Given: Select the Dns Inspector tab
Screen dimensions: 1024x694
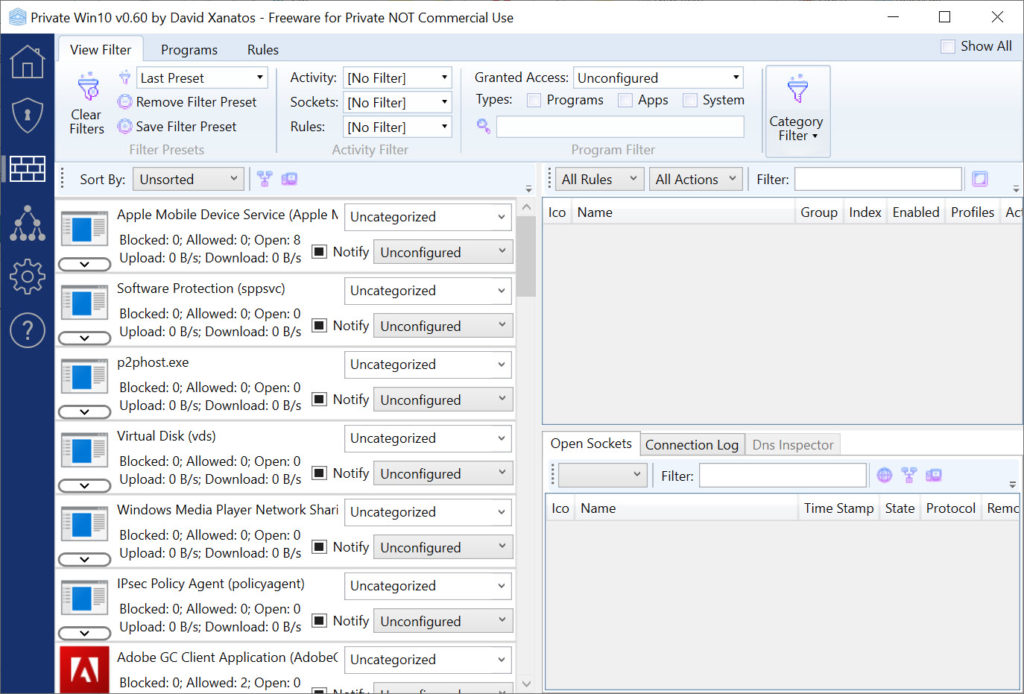Looking at the screenshot, I should tap(793, 445).
